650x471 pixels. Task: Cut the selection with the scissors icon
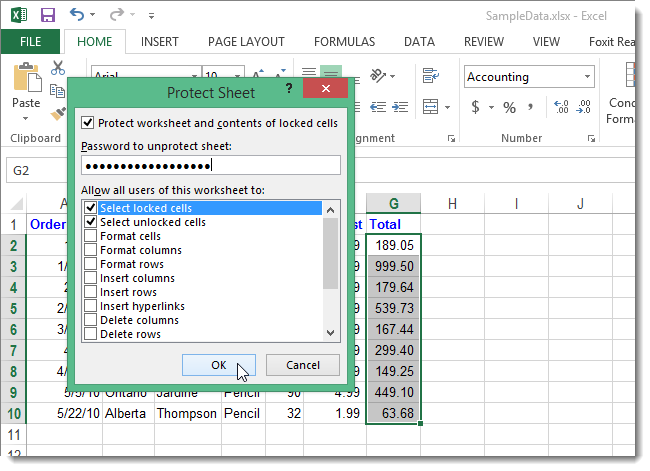click(58, 68)
